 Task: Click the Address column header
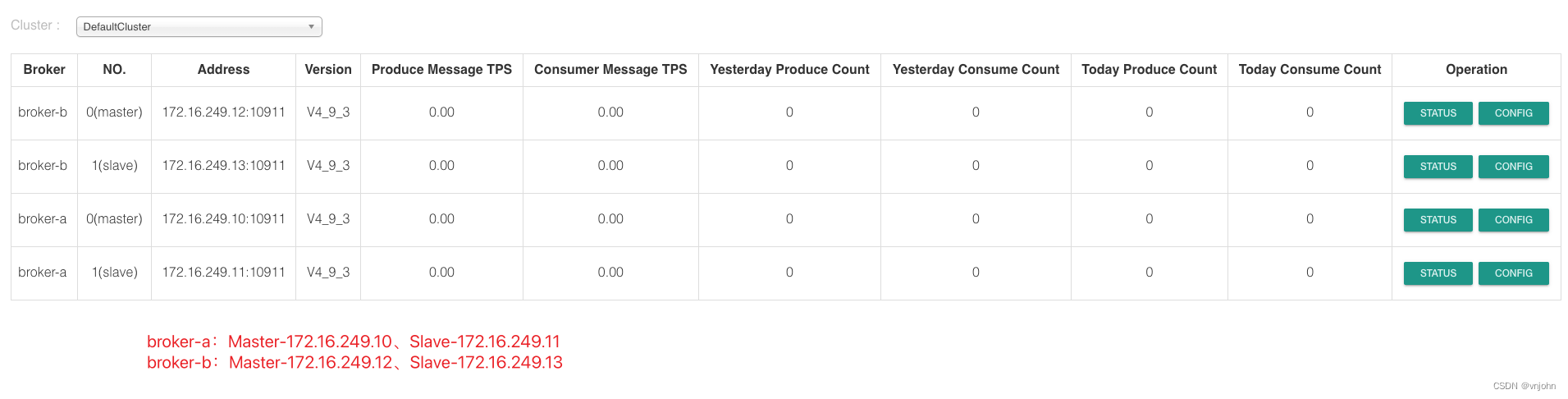[223, 70]
